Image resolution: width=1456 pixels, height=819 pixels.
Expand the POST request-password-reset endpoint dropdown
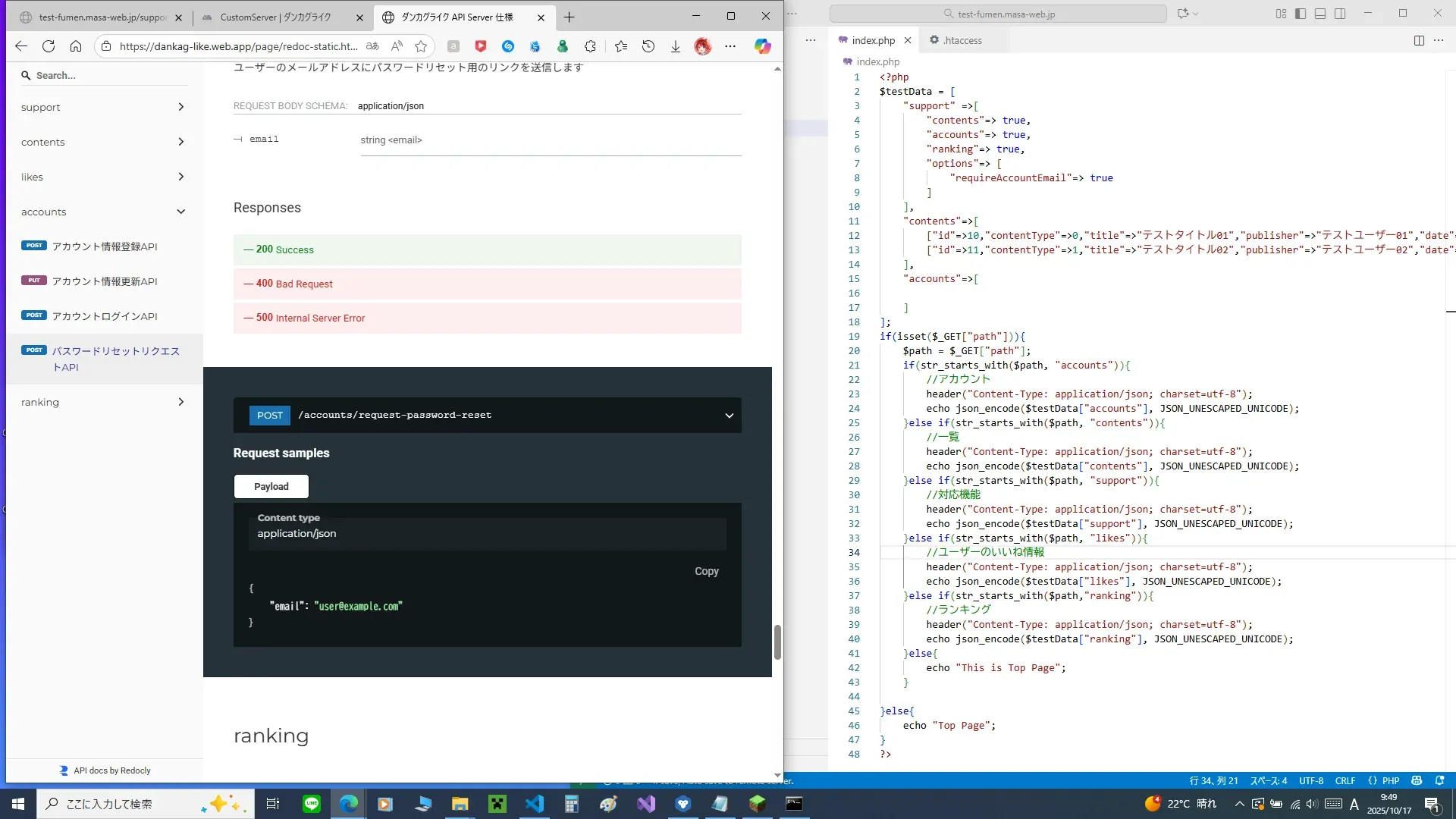(729, 416)
